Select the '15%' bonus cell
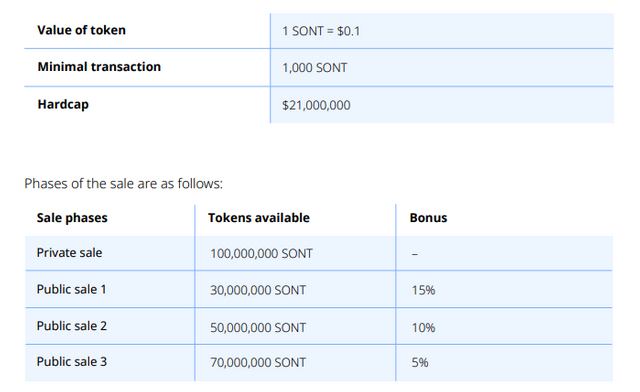The height and width of the screenshot is (392, 640). click(423, 290)
